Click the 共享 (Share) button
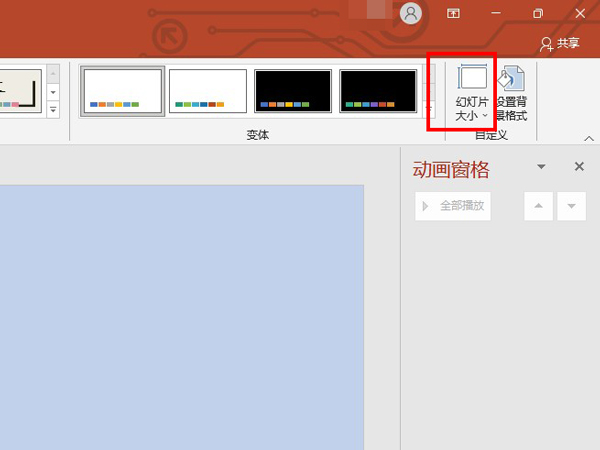The image size is (600, 450). coord(559,44)
